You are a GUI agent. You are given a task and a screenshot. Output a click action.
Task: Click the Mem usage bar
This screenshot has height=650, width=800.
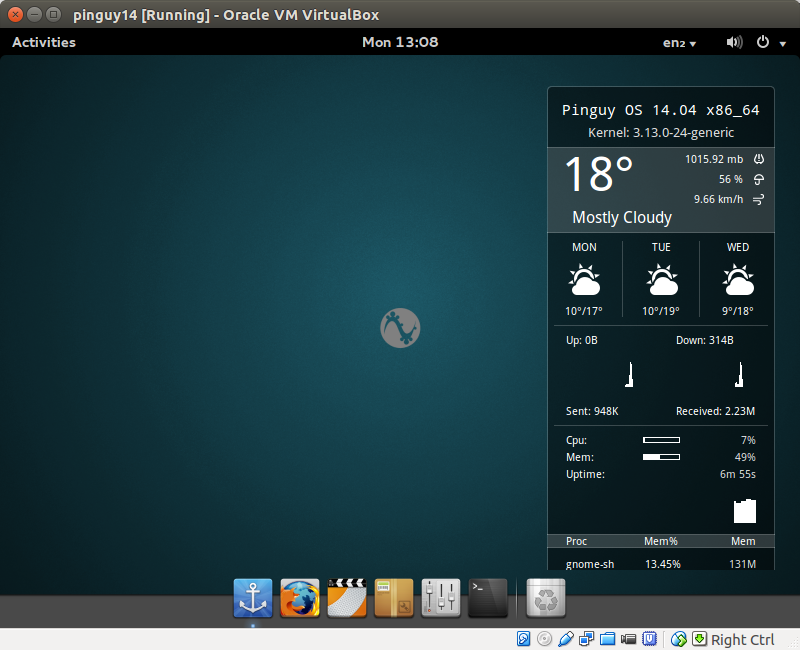661,457
